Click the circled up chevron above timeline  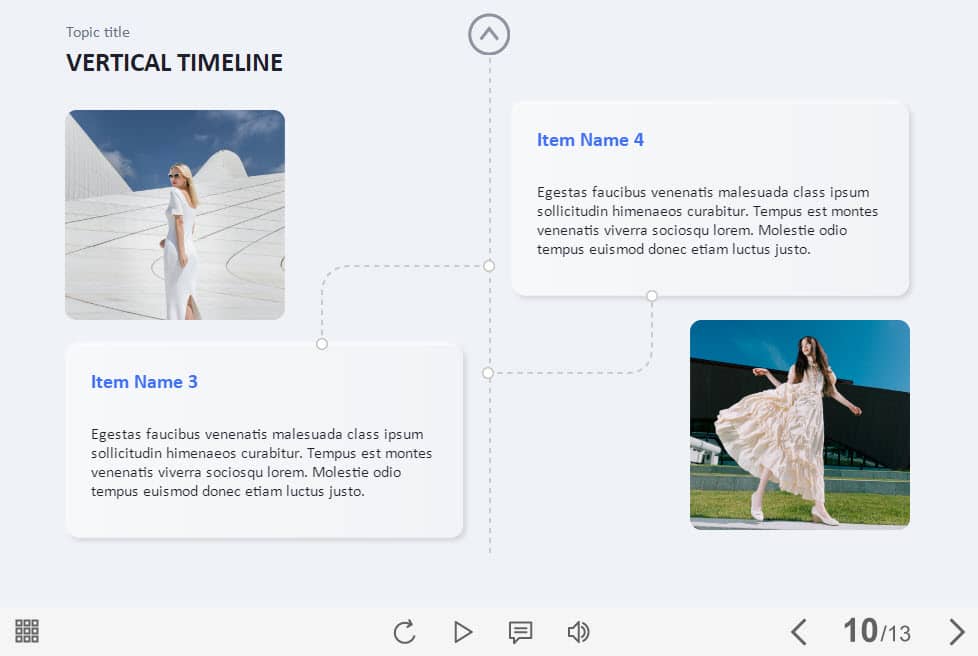(489, 34)
